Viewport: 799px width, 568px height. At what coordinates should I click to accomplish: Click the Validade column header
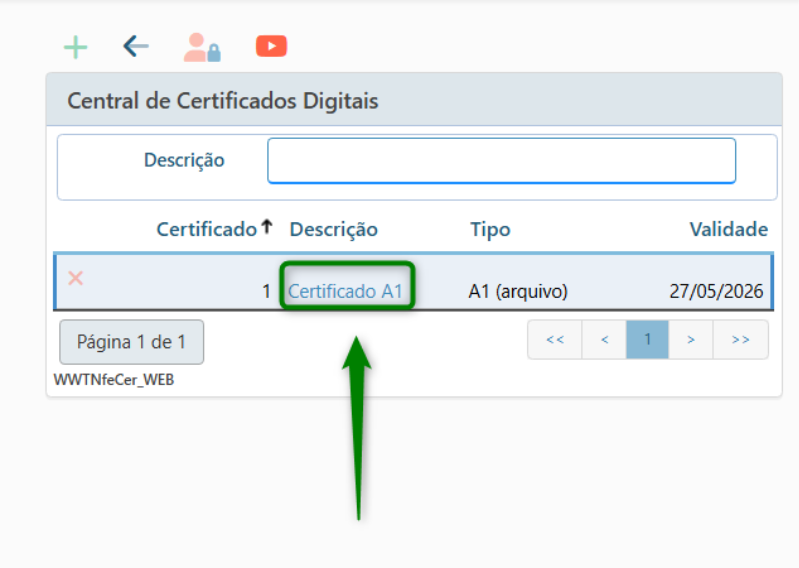(x=728, y=229)
